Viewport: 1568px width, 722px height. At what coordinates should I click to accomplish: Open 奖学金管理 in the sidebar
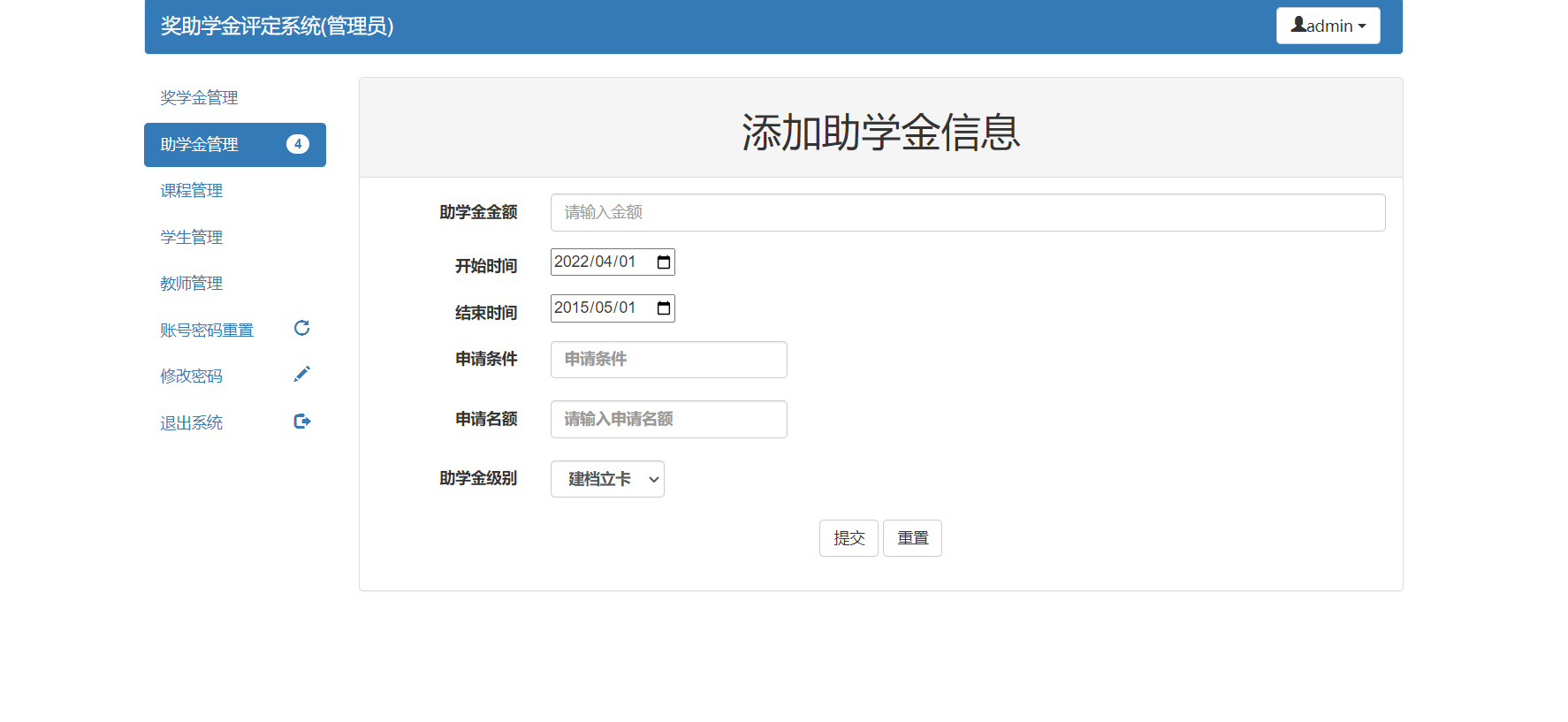[x=235, y=98]
